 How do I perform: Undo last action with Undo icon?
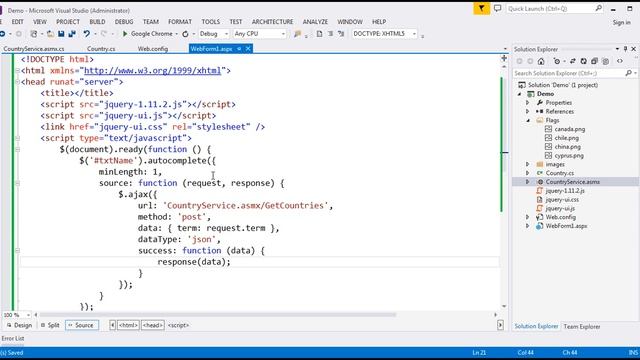87,34
